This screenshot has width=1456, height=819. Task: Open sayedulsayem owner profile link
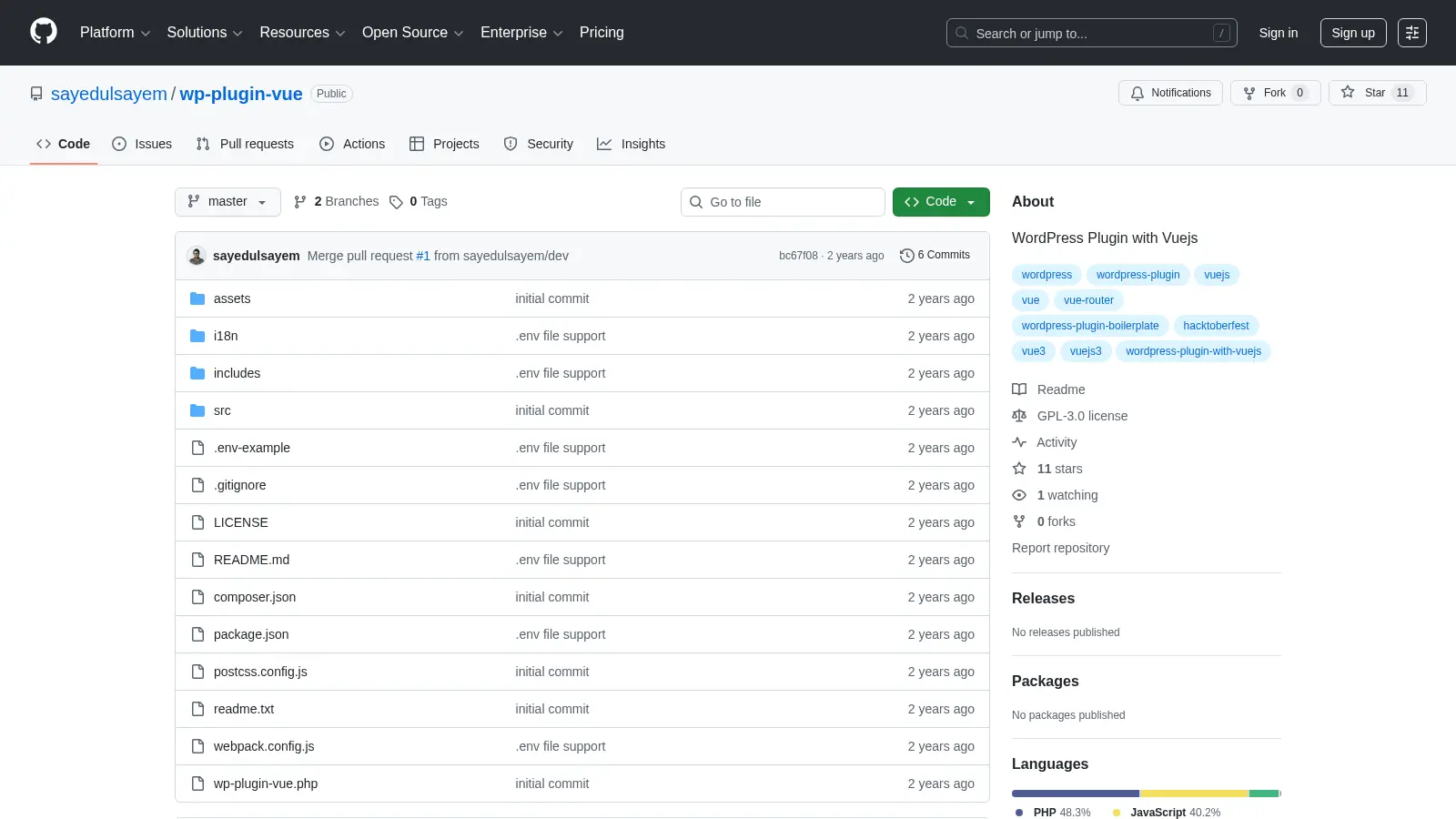tap(109, 94)
